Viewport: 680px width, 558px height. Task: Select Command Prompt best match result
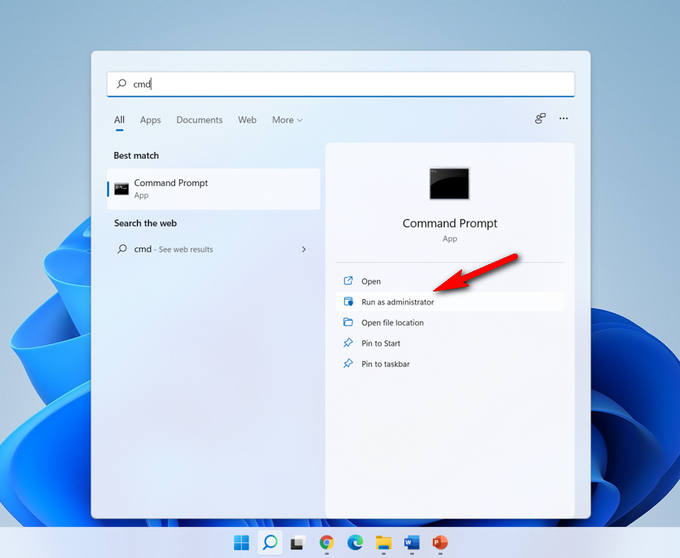[x=213, y=189]
